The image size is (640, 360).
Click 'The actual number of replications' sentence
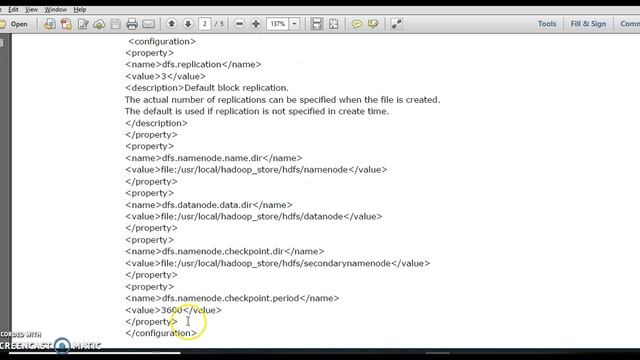click(282, 100)
